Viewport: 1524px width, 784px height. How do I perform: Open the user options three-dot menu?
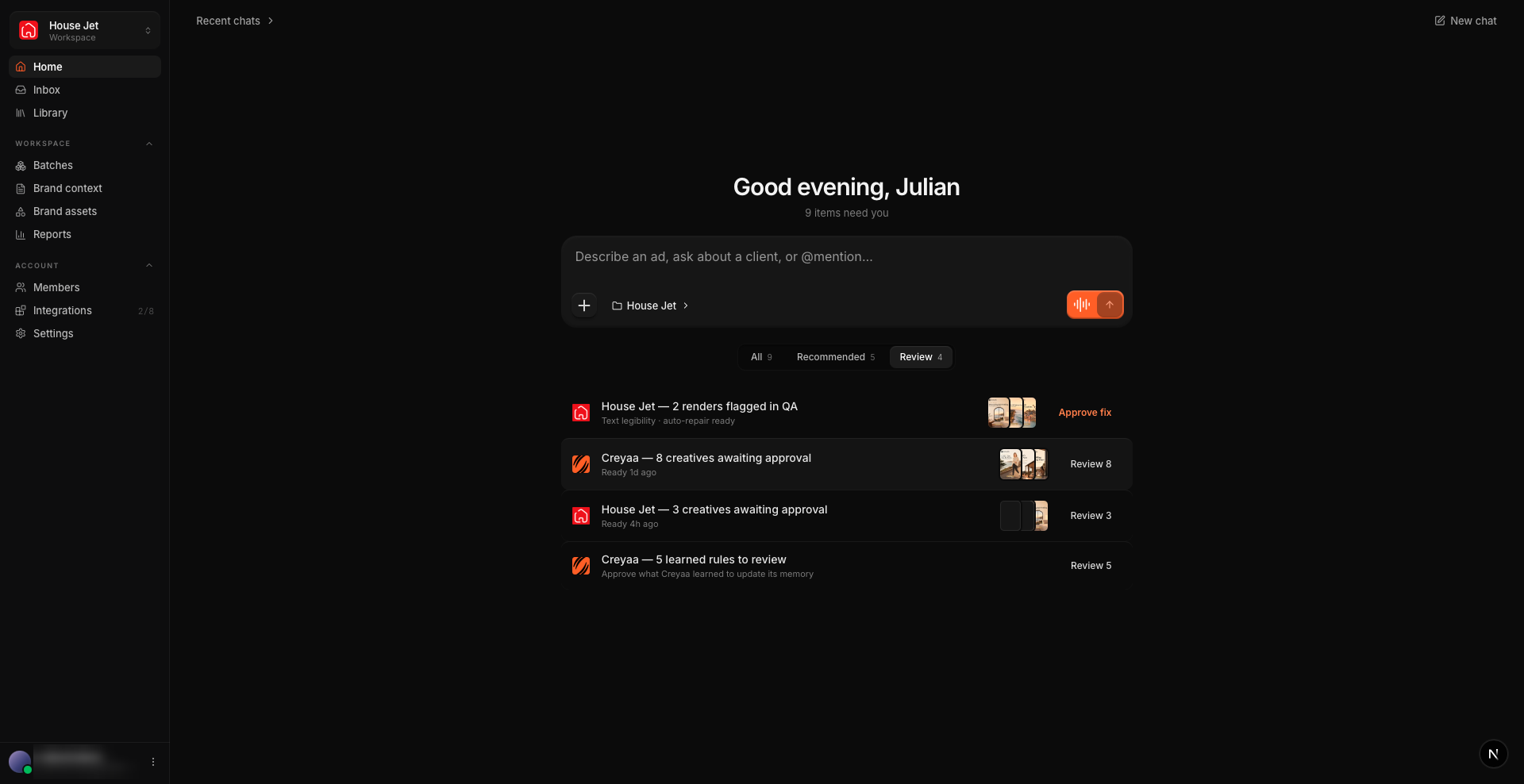point(153,762)
